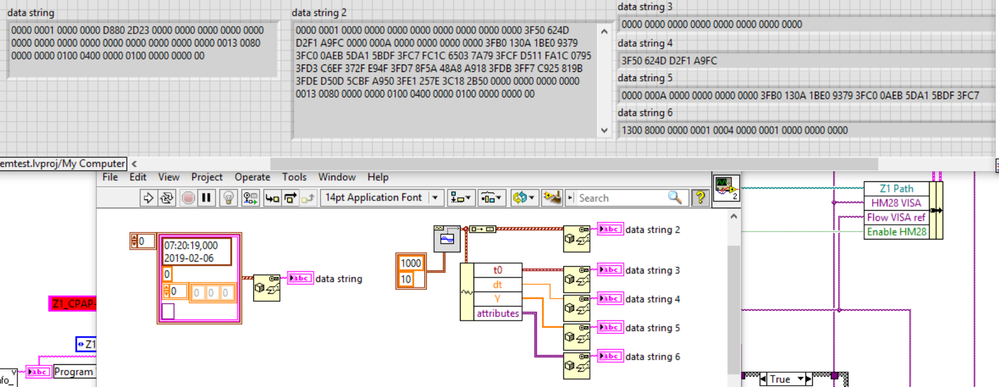Click the t0 output of waveform components
999x387 pixels.
[499, 270]
